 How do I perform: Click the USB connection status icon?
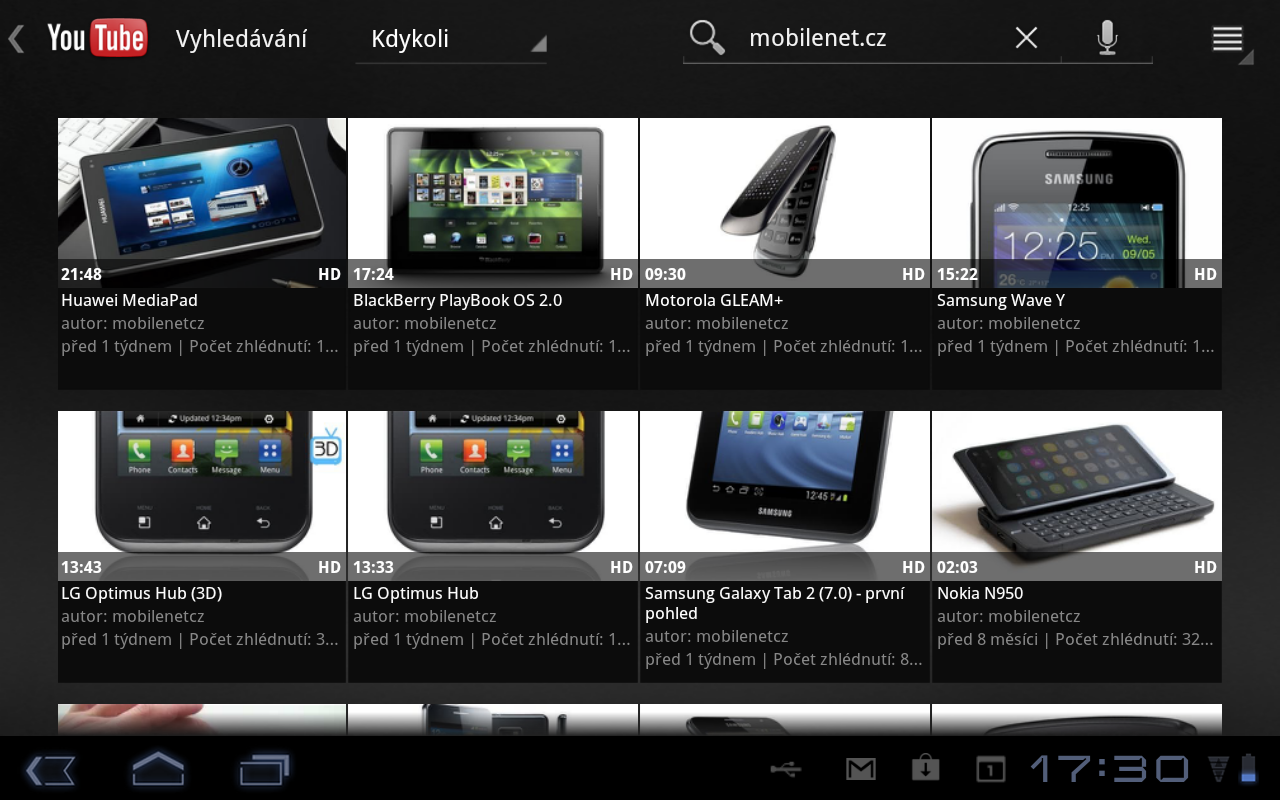point(786,770)
